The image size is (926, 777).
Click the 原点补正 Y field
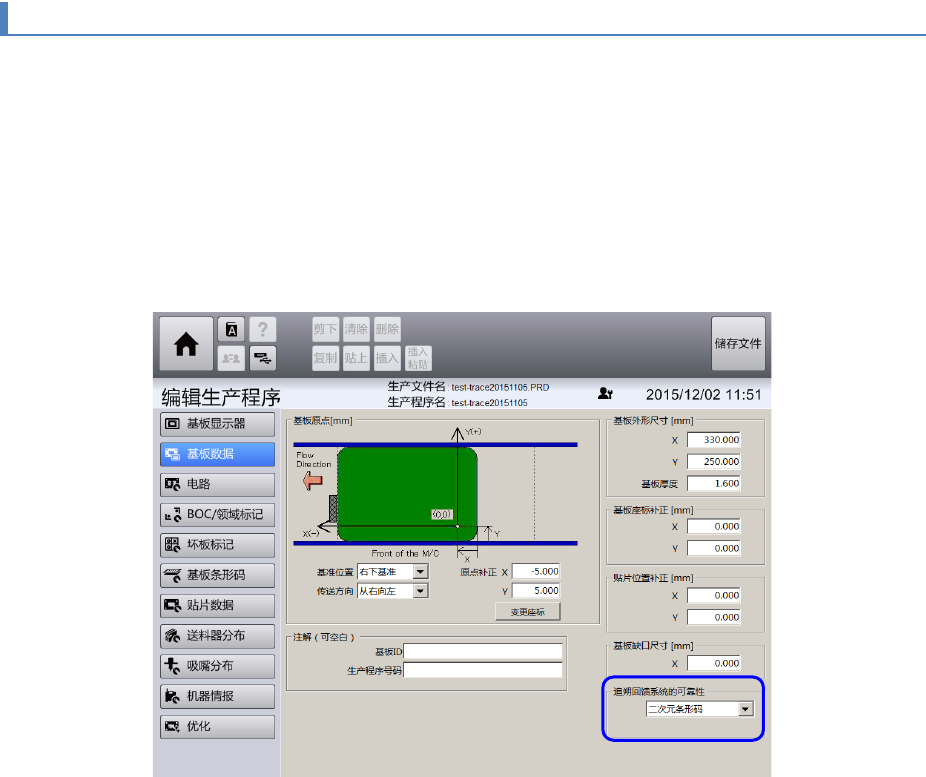point(536,590)
